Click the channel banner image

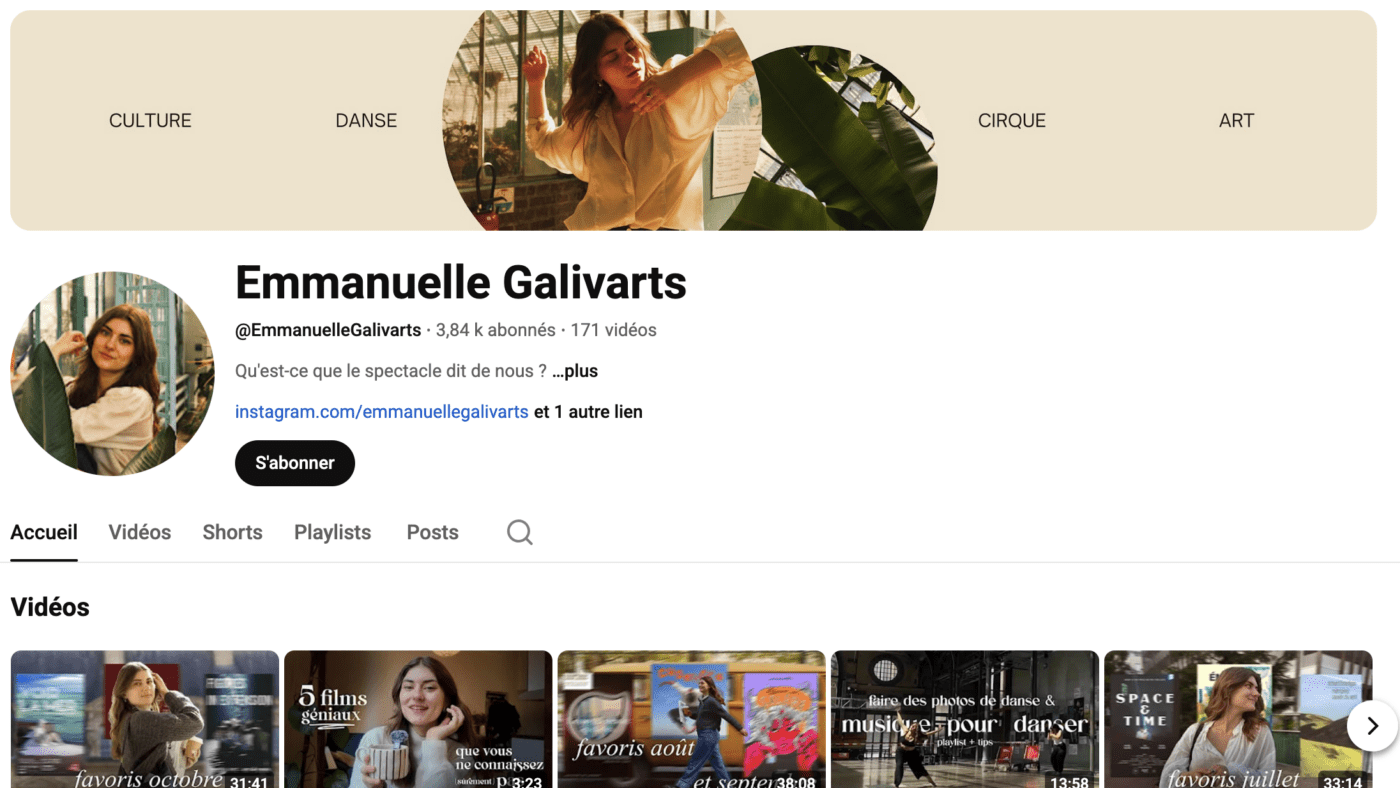coord(693,120)
